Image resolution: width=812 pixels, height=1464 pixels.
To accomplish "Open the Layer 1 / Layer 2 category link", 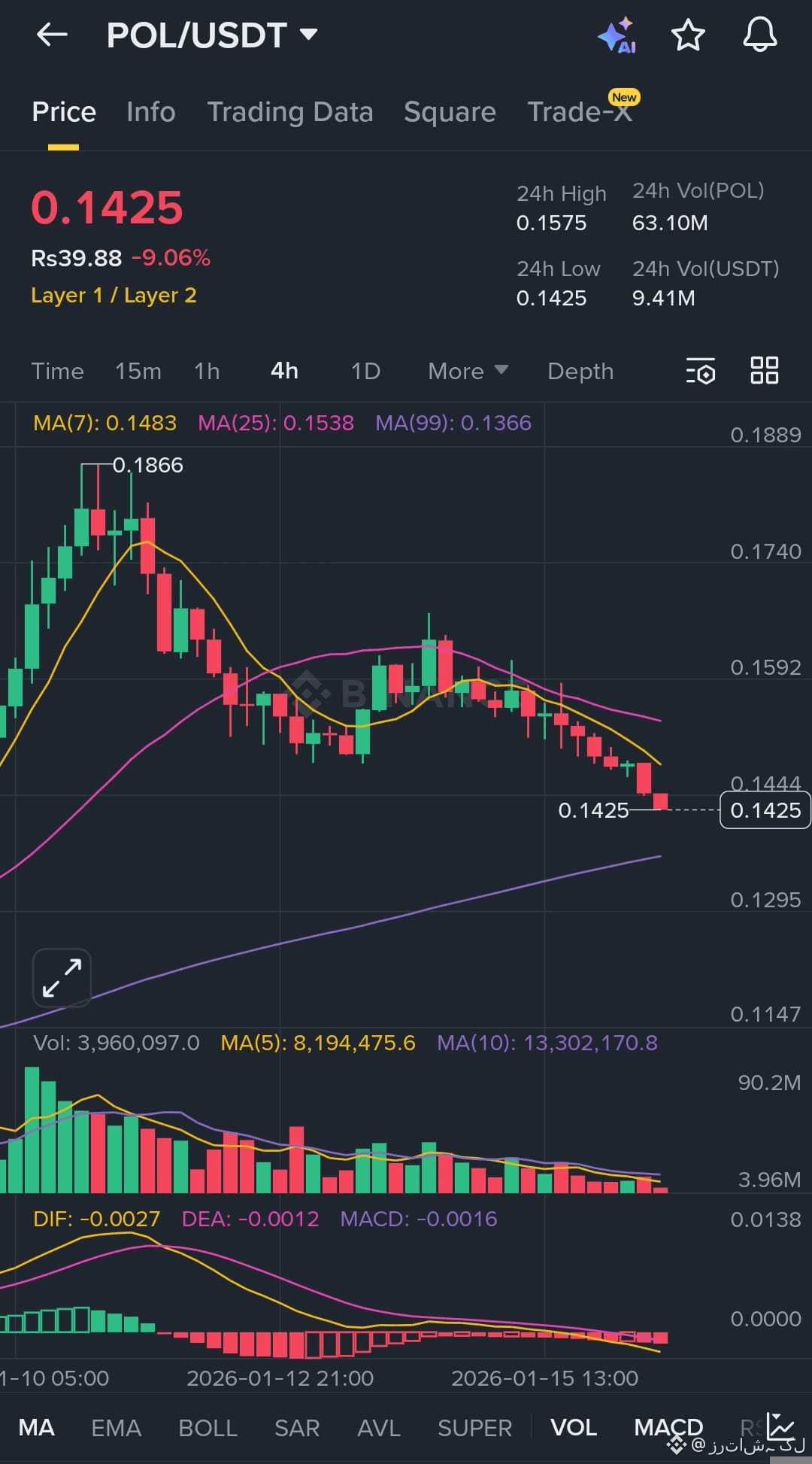I will click(114, 296).
